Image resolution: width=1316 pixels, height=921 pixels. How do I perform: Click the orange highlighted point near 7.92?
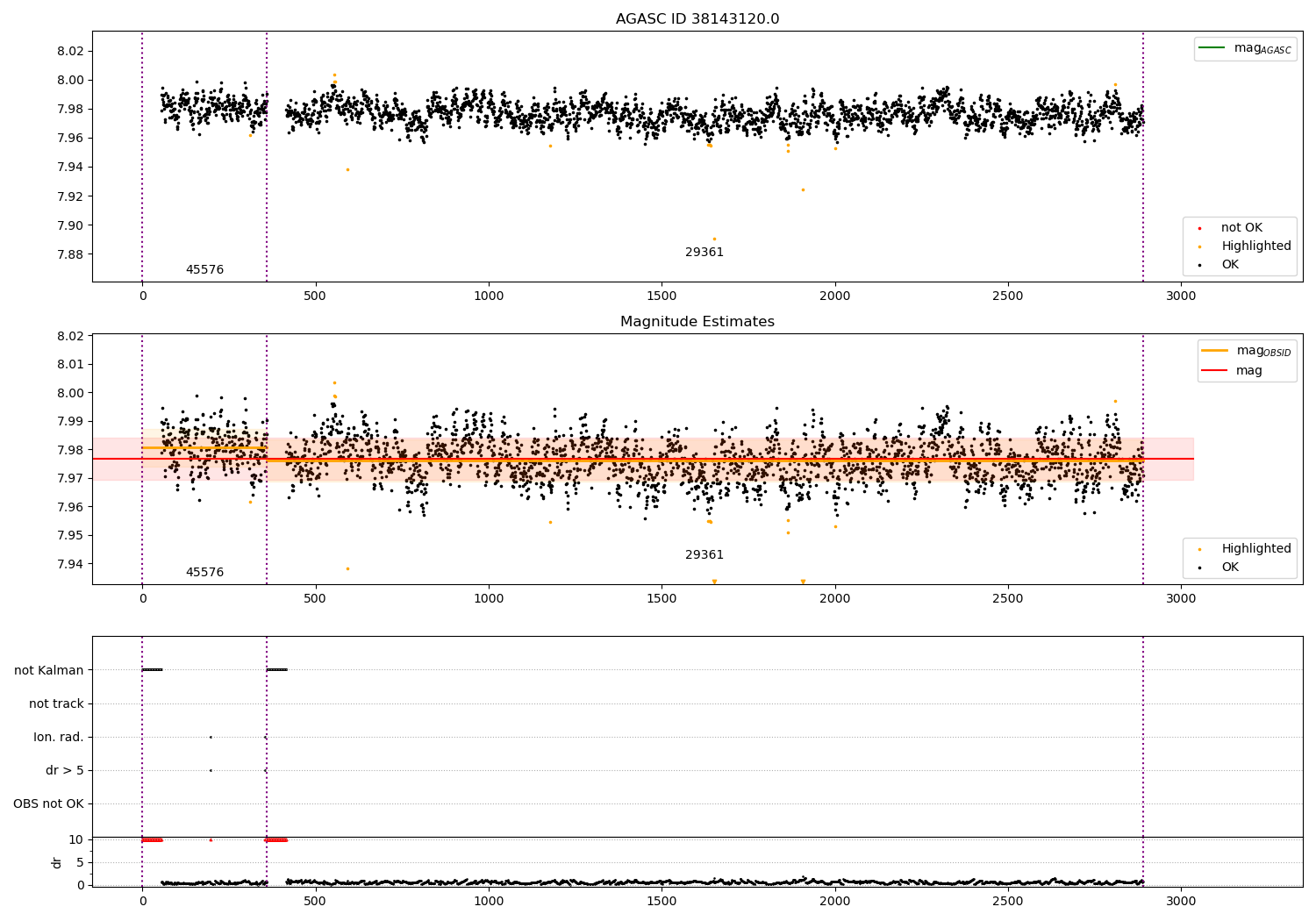point(802,189)
